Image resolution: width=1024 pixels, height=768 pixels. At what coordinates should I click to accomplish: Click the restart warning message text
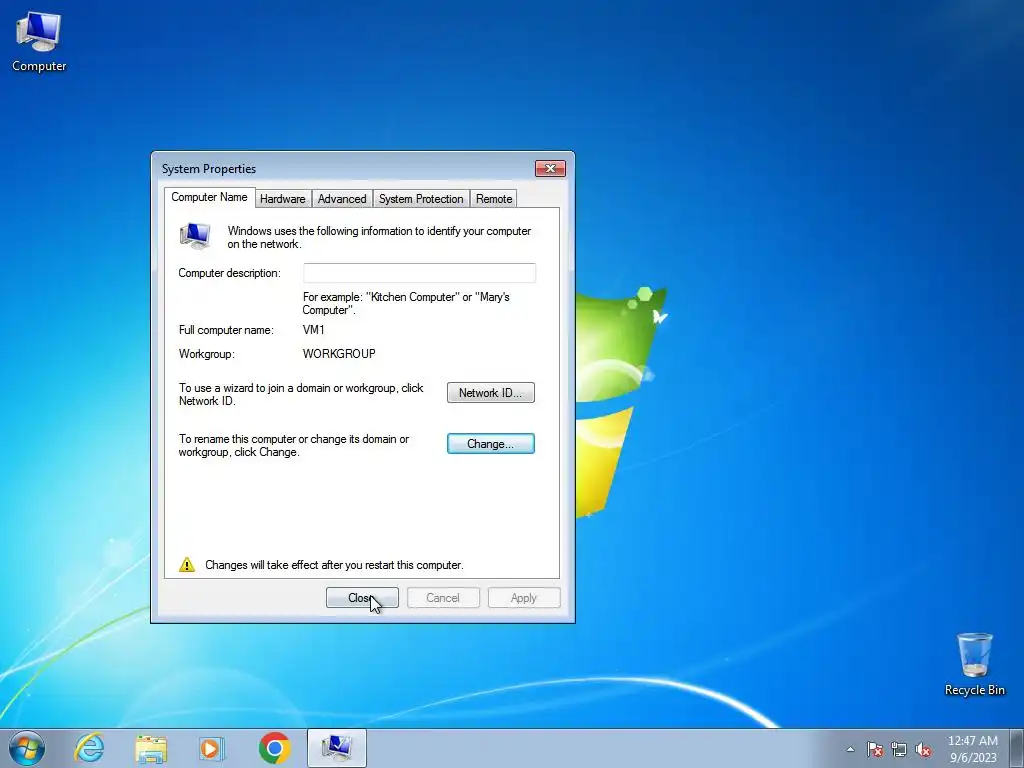click(x=334, y=565)
